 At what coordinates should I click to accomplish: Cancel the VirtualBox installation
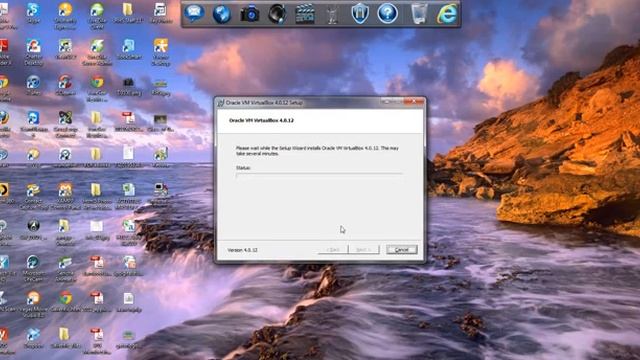402,249
